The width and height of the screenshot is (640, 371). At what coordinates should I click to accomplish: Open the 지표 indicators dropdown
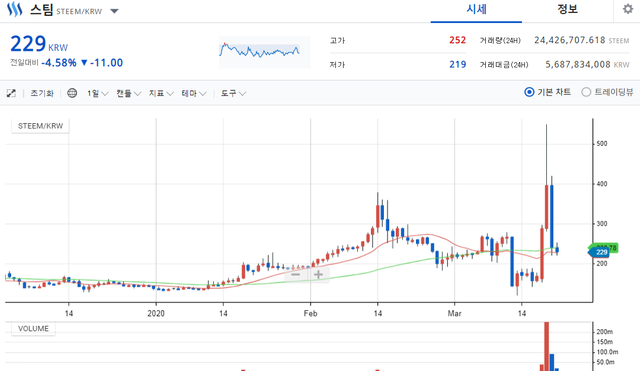click(x=161, y=93)
